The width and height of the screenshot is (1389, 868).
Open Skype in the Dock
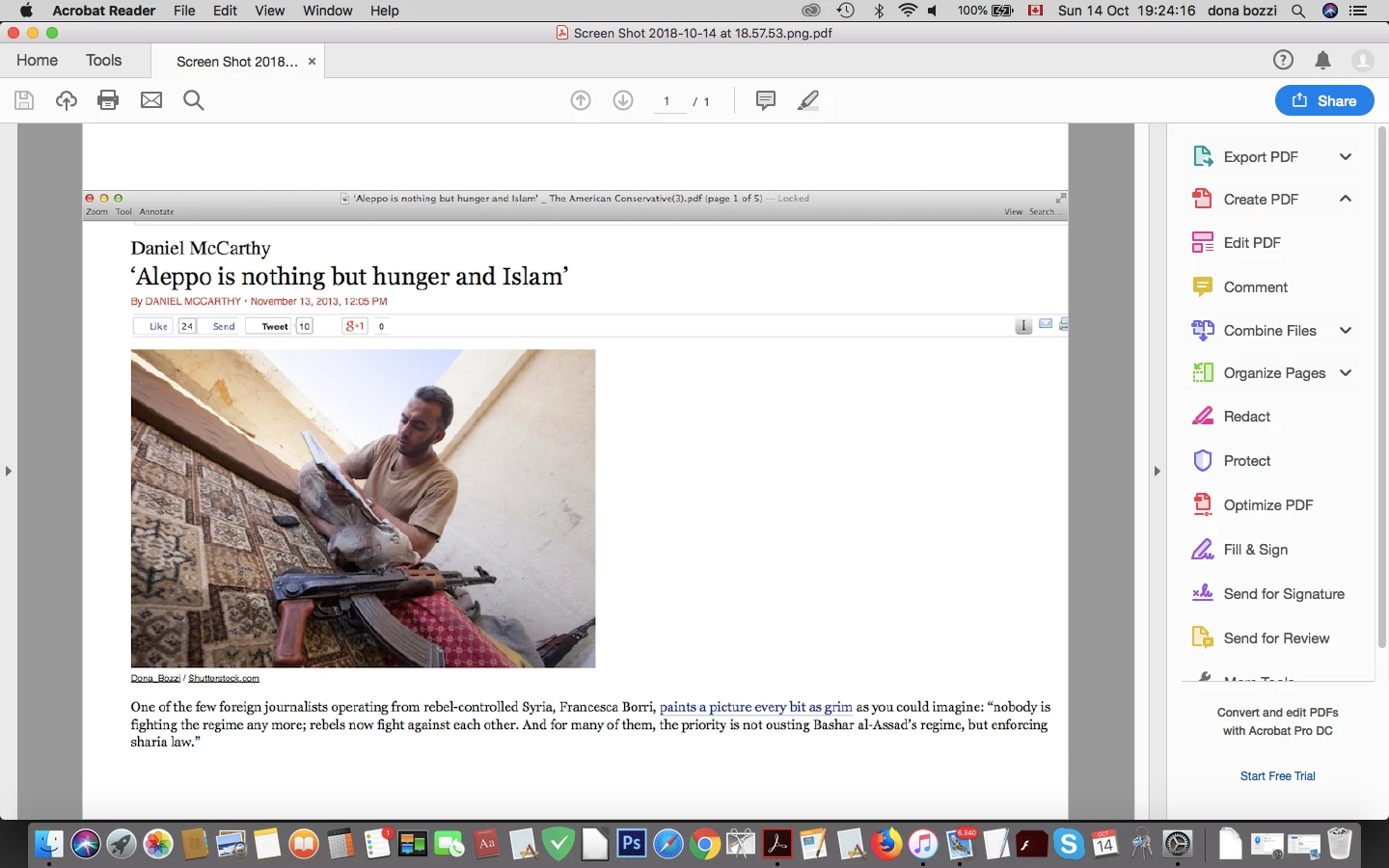1069,845
